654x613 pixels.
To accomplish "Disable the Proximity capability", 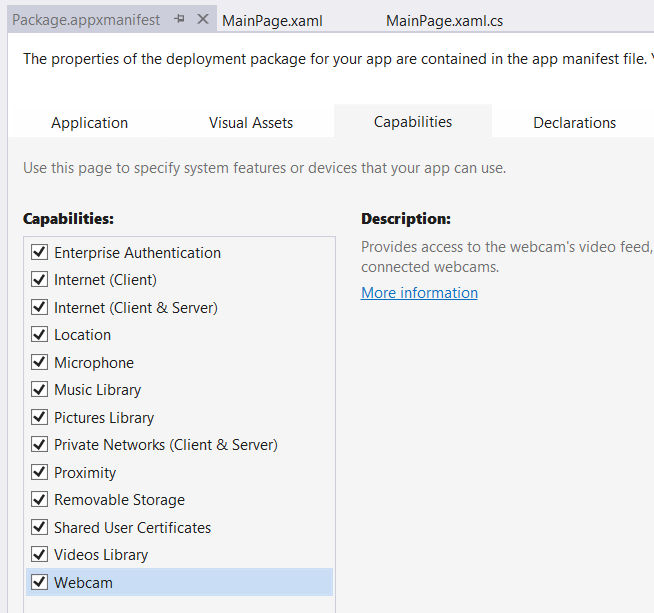I will point(40,472).
